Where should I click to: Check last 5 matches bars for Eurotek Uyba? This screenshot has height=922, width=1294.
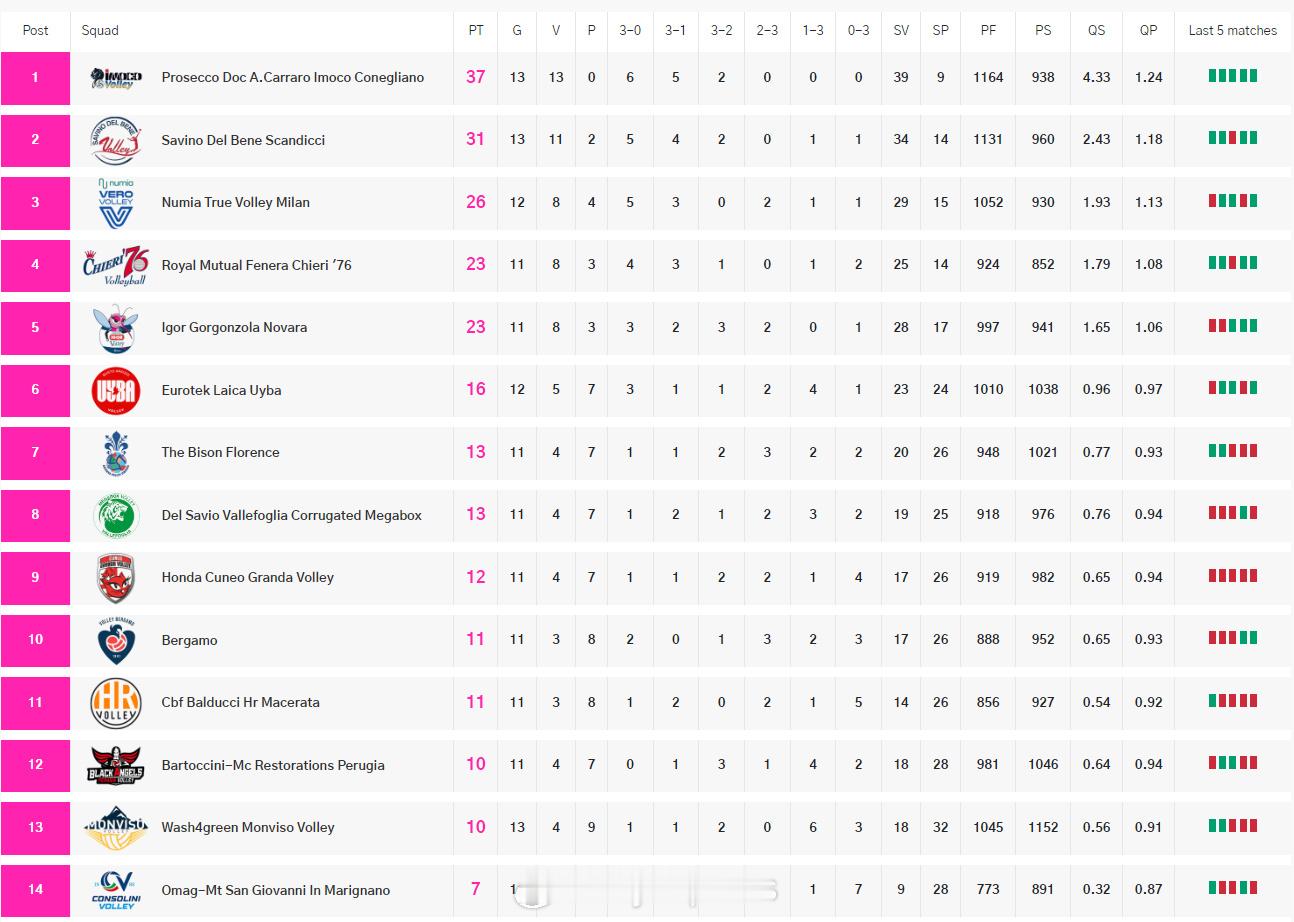[x=1233, y=388]
